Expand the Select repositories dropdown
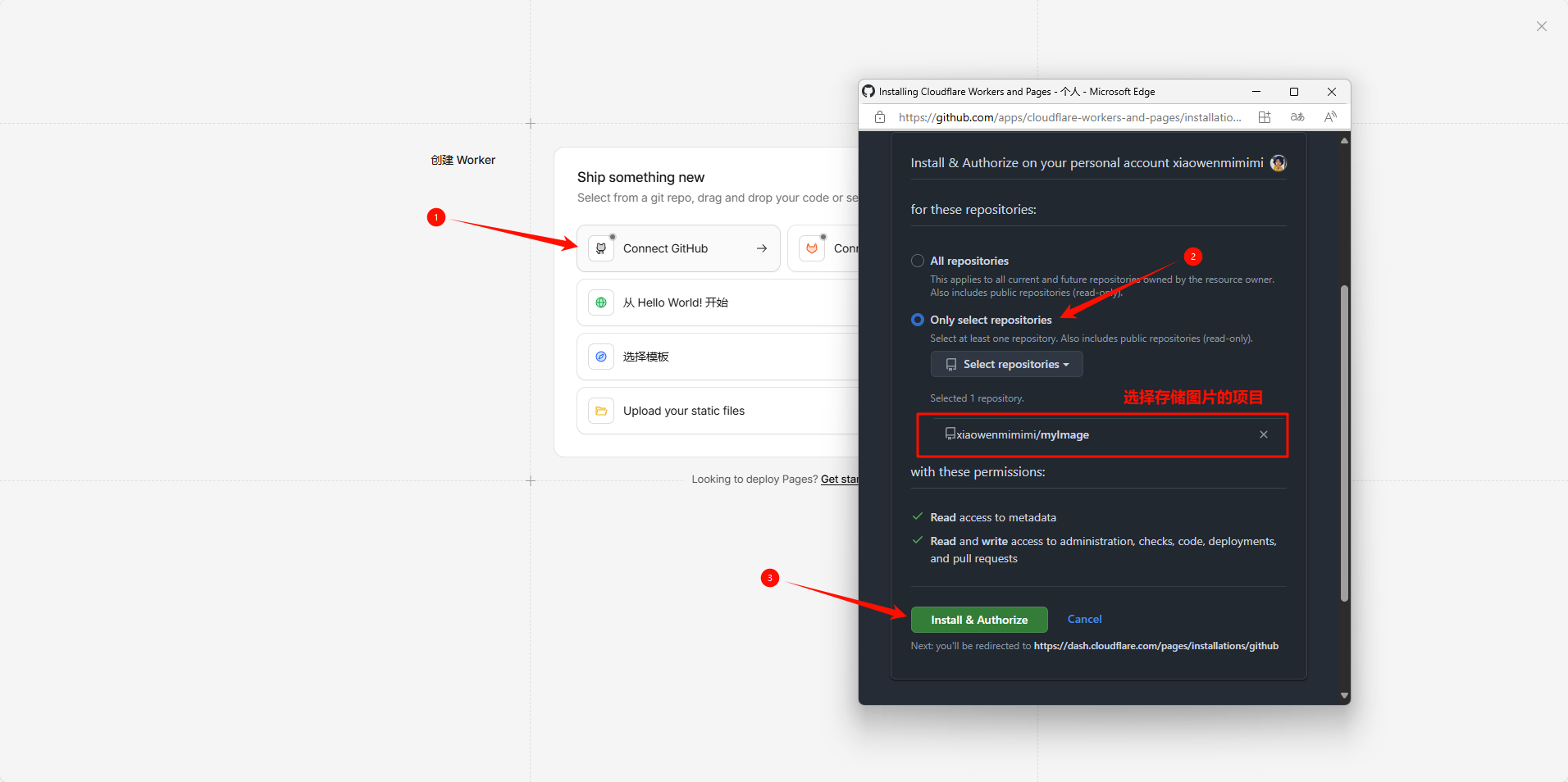The width and height of the screenshot is (1568, 782). pos(1006,364)
